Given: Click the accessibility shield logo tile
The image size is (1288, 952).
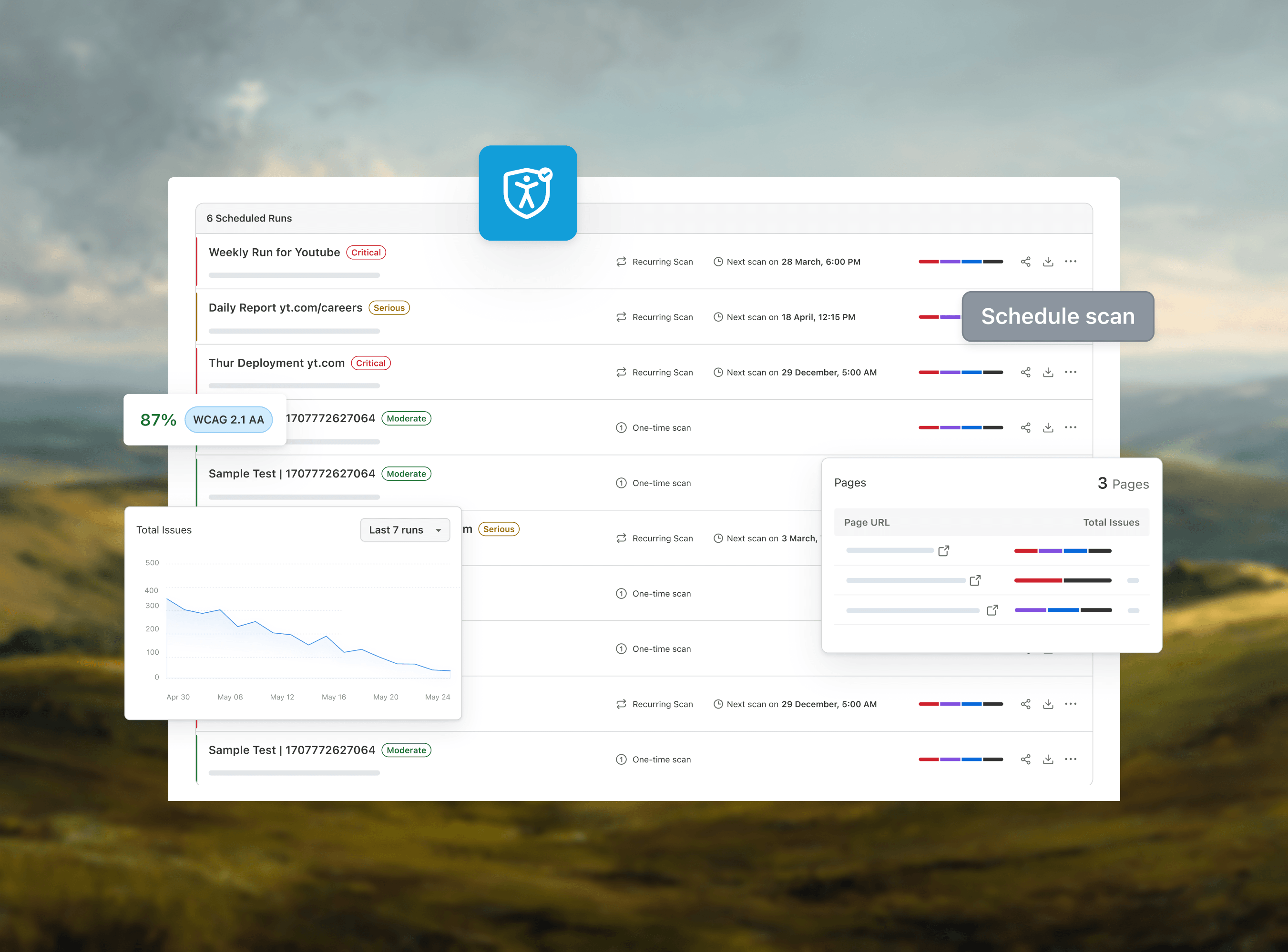Looking at the screenshot, I should click(528, 193).
